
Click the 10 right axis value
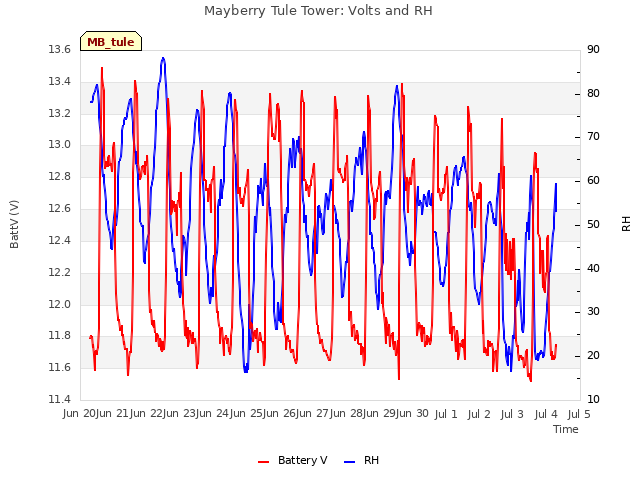point(593,400)
